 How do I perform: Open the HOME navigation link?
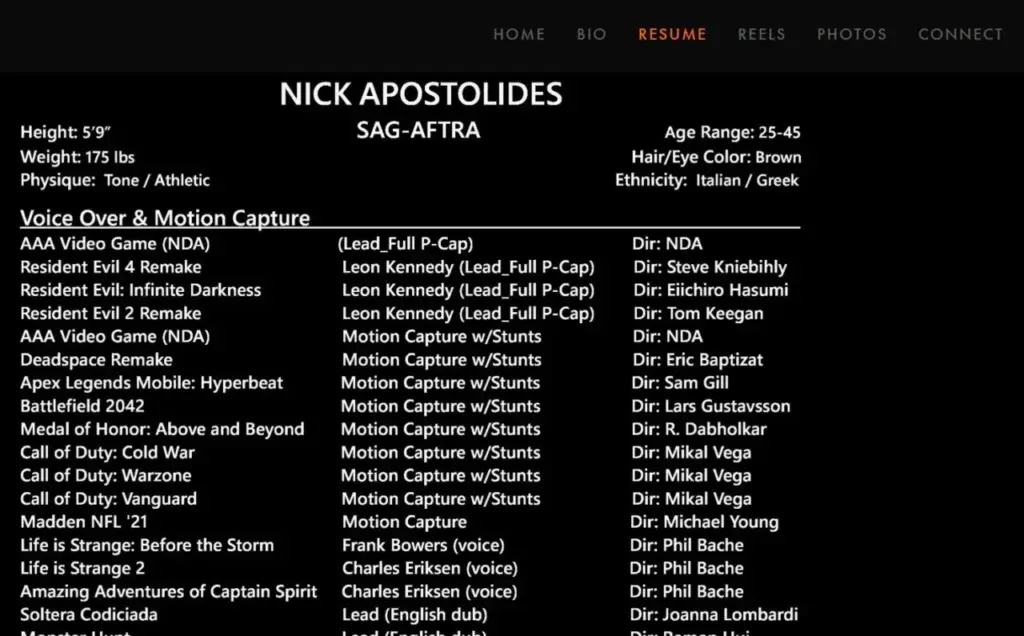tap(519, 34)
